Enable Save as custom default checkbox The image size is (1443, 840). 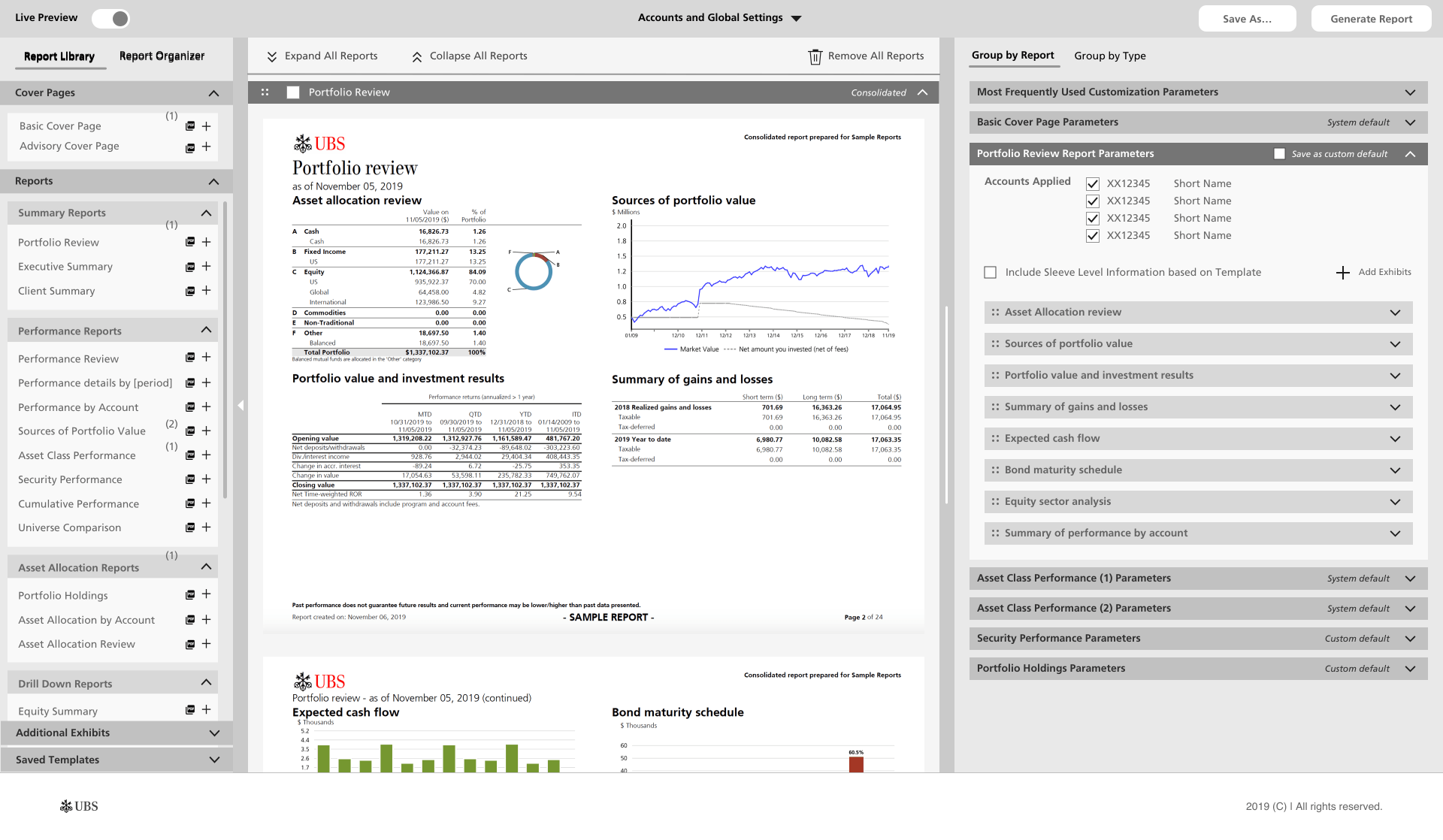pos(1279,154)
